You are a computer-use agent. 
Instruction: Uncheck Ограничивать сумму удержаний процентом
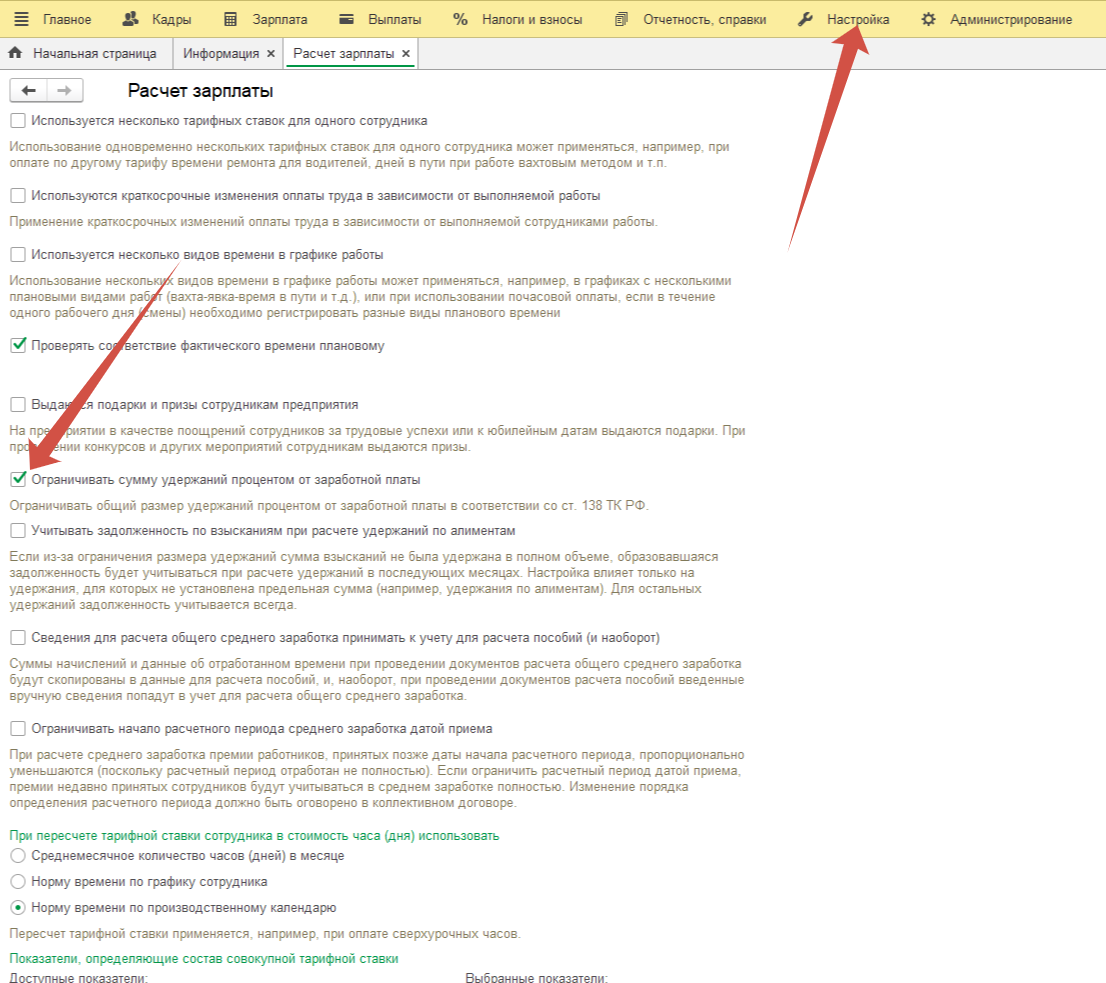pyautogui.click(x=18, y=479)
